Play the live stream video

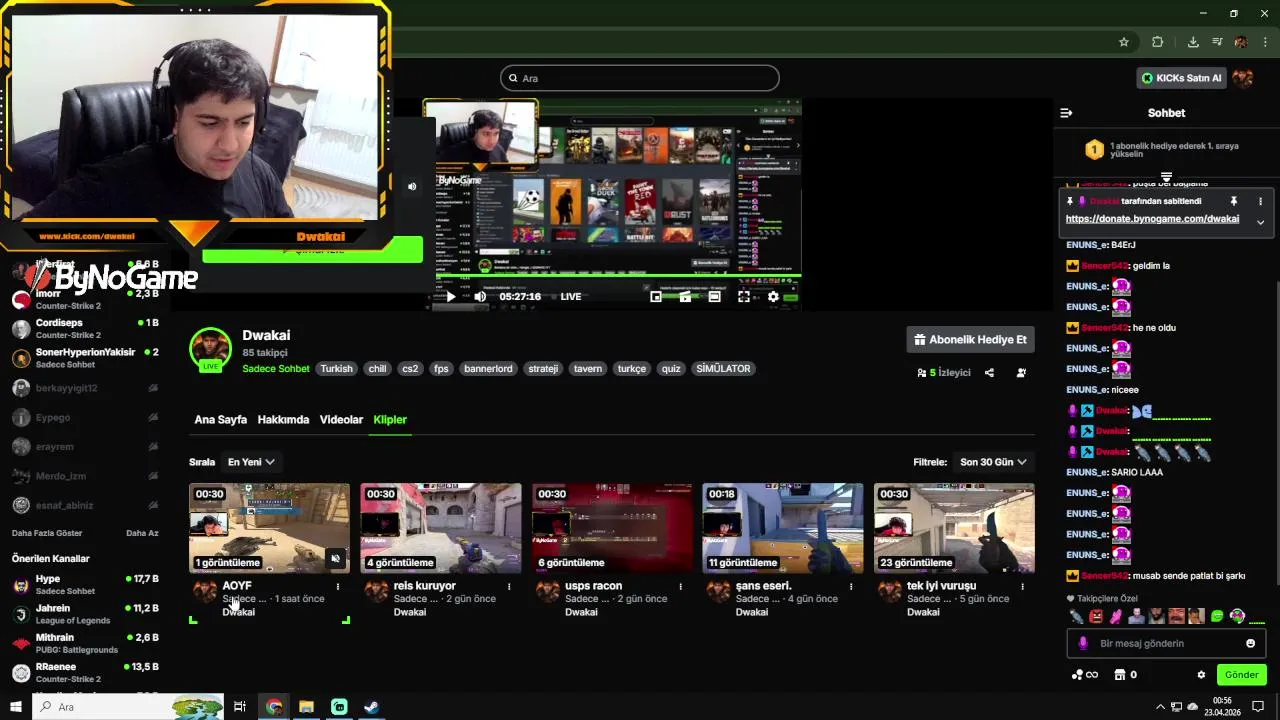pyautogui.click(x=450, y=296)
